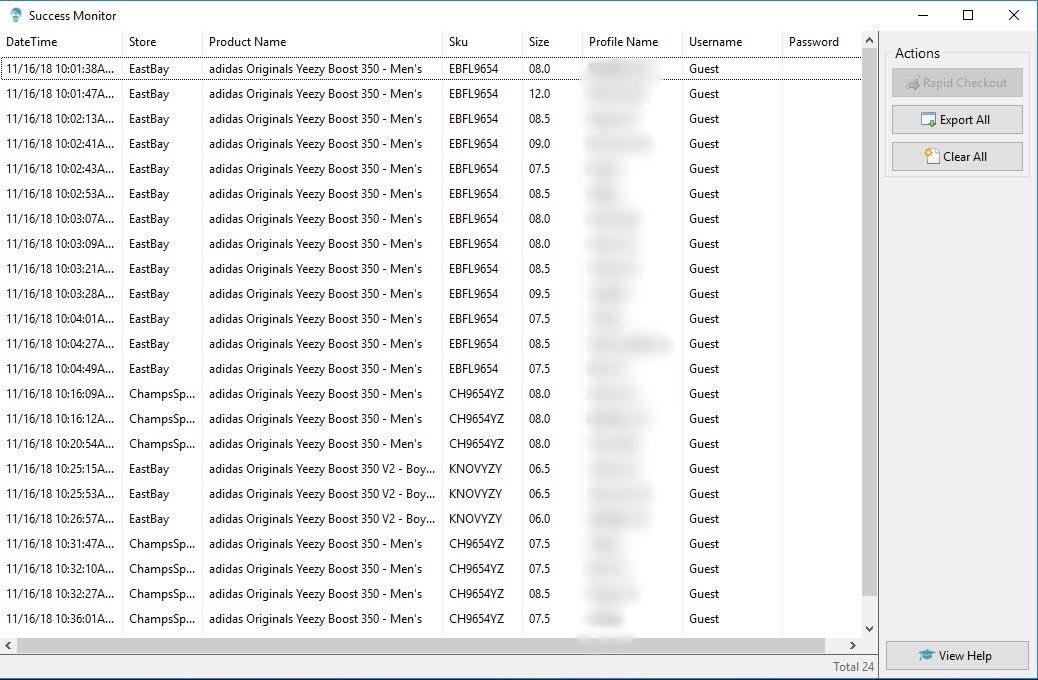Open View Help with graduation cap icon
This screenshot has height=680, width=1038.
pyautogui.click(x=957, y=656)
